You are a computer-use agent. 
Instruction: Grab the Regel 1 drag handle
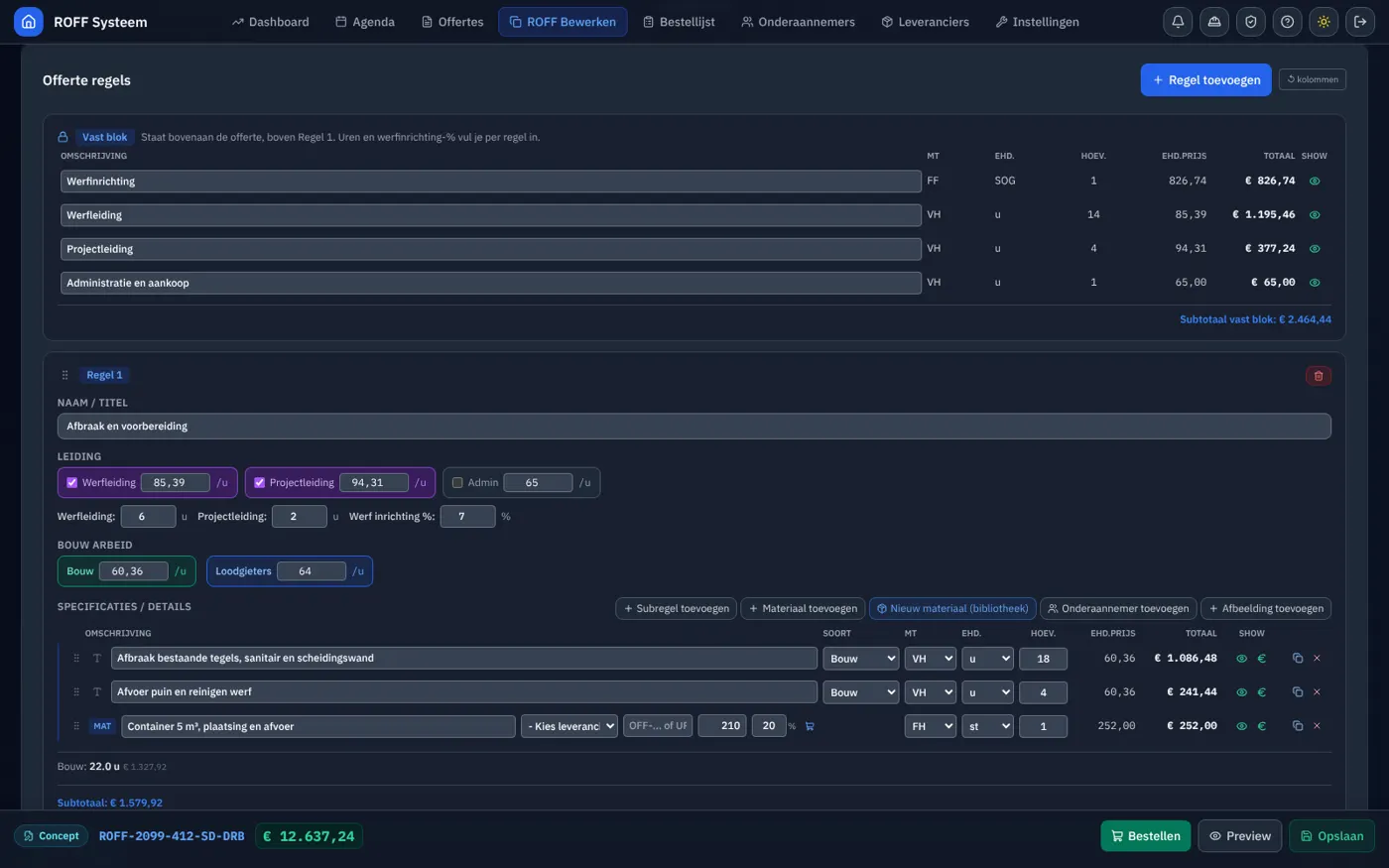click(x=64, y=375)
